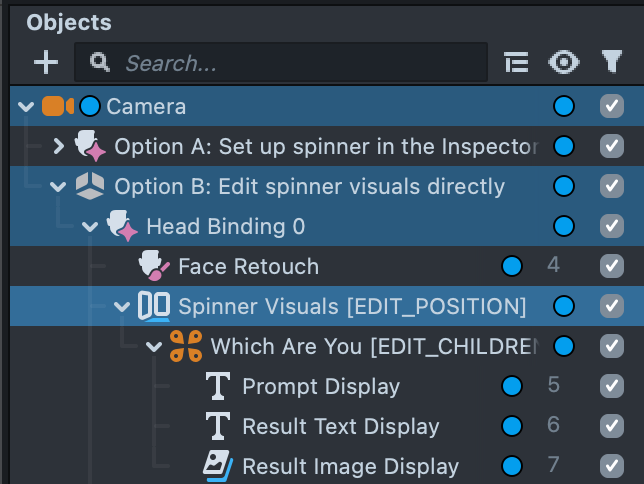
Task: Click the blue layer dot for Prompt Display
Action: 512,386
